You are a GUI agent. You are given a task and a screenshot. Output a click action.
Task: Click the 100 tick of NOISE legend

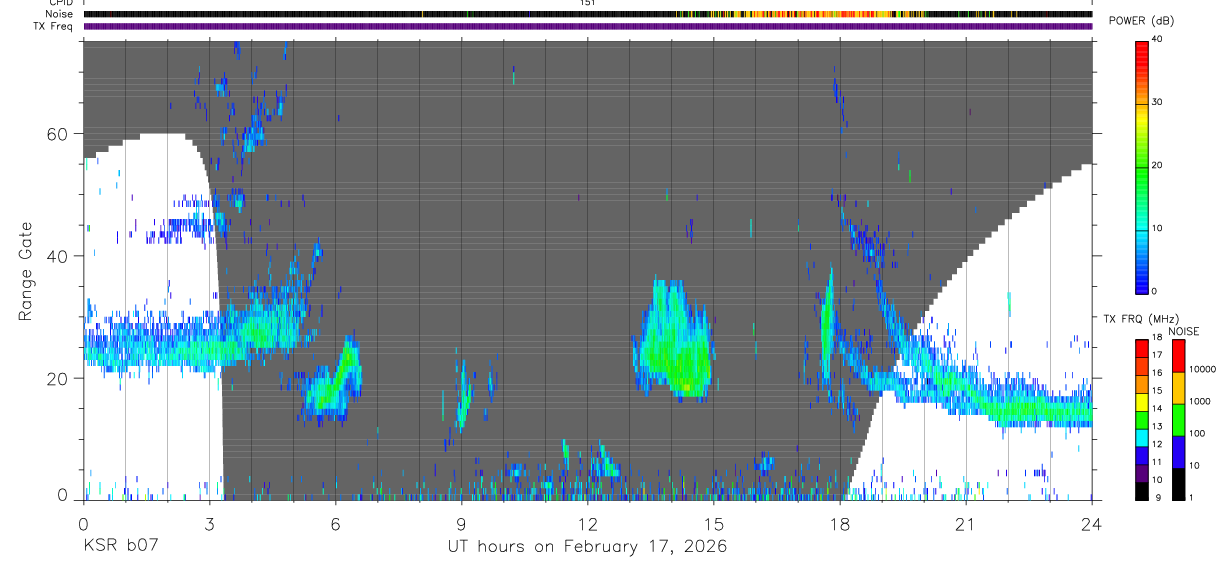(x=1196, y=433)
